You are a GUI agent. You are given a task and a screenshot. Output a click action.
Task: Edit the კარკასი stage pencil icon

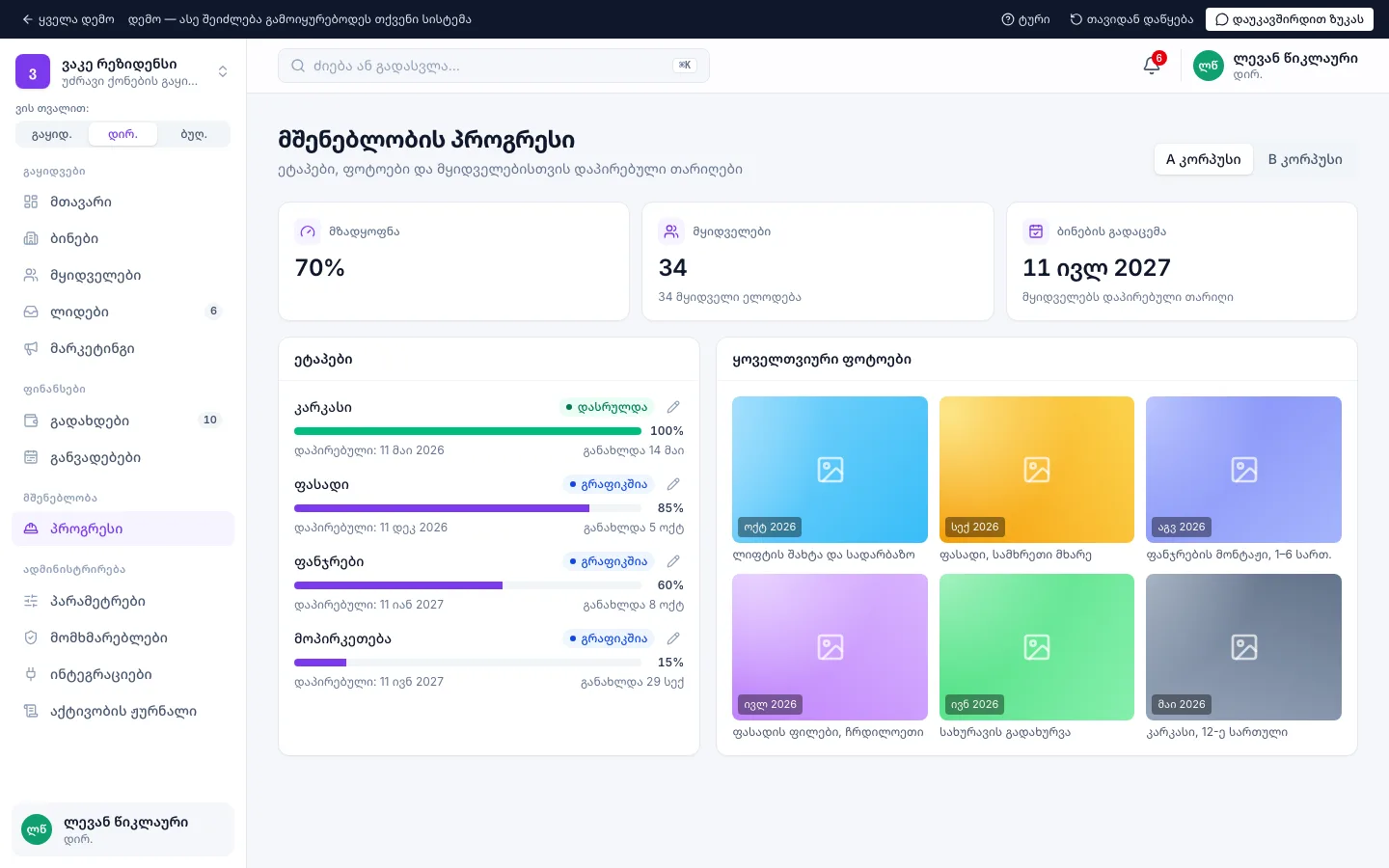(x=673, y=407)
